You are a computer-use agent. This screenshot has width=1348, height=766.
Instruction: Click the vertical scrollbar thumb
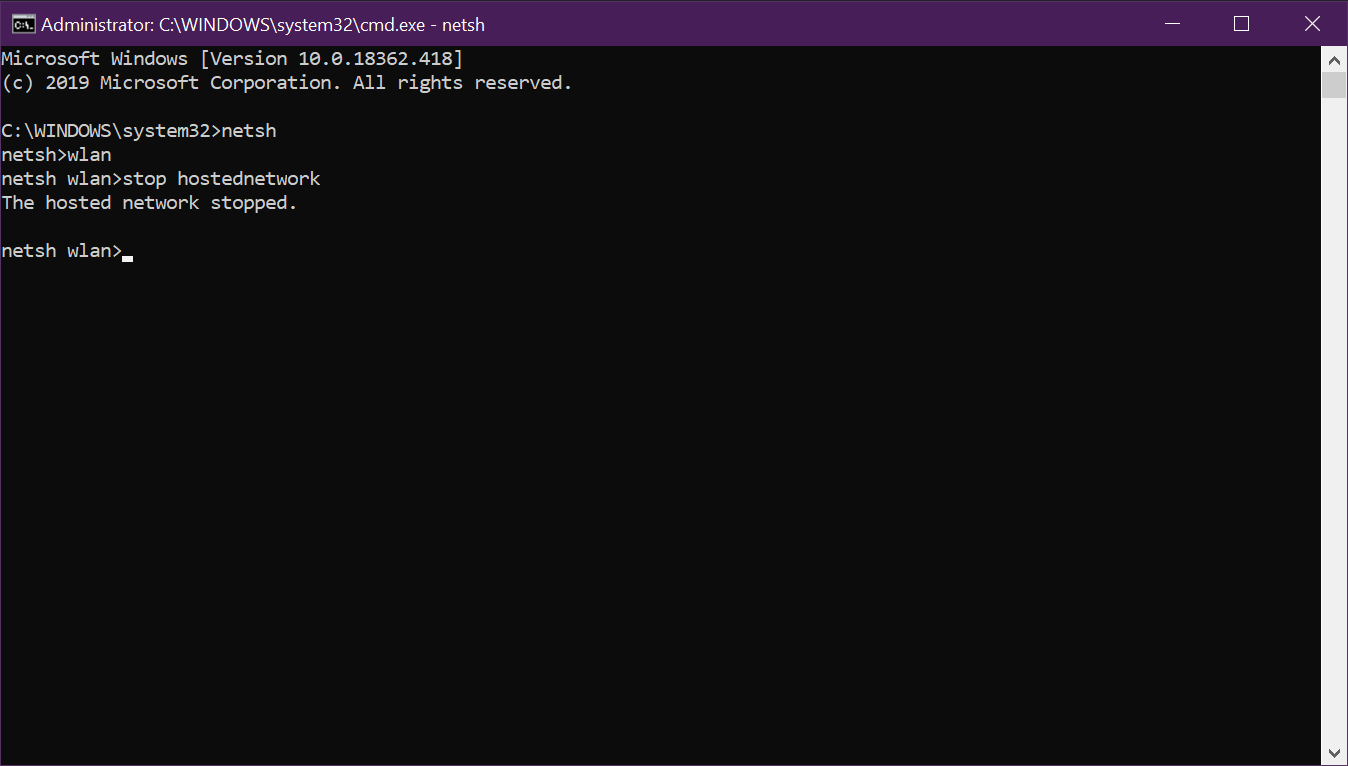coord(1334,85)
